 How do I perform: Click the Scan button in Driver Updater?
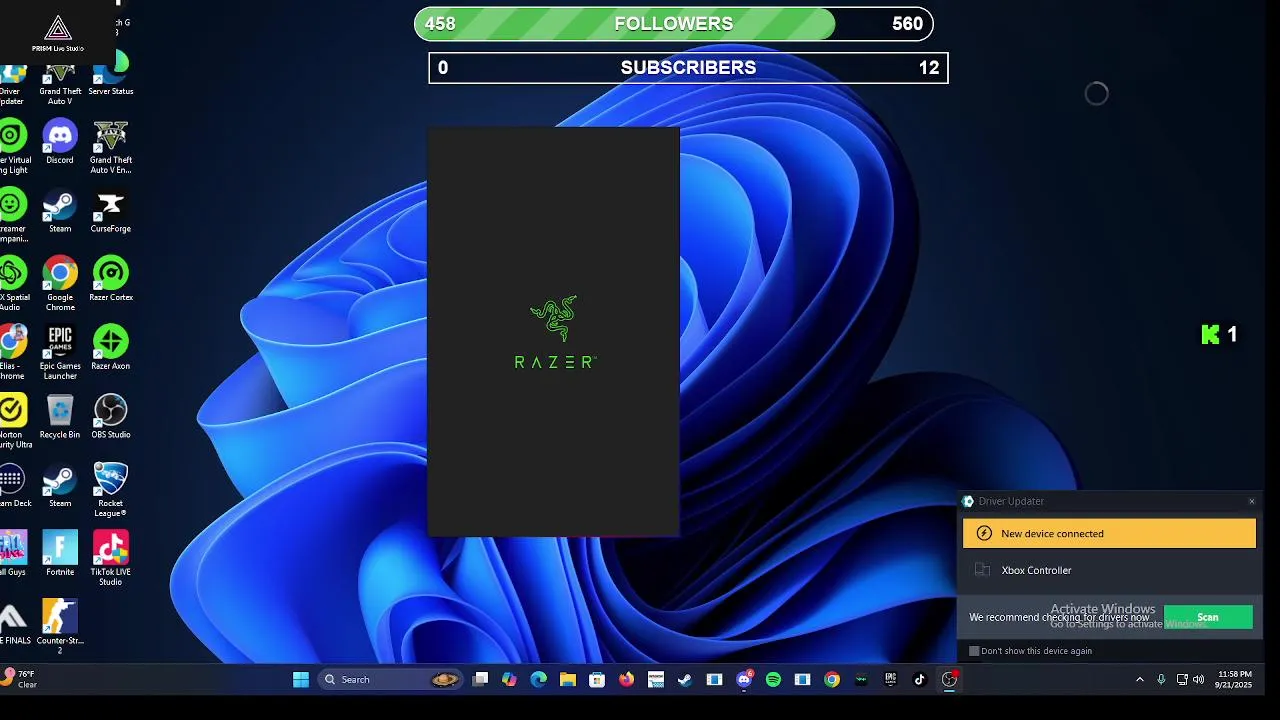point(1208,617)
